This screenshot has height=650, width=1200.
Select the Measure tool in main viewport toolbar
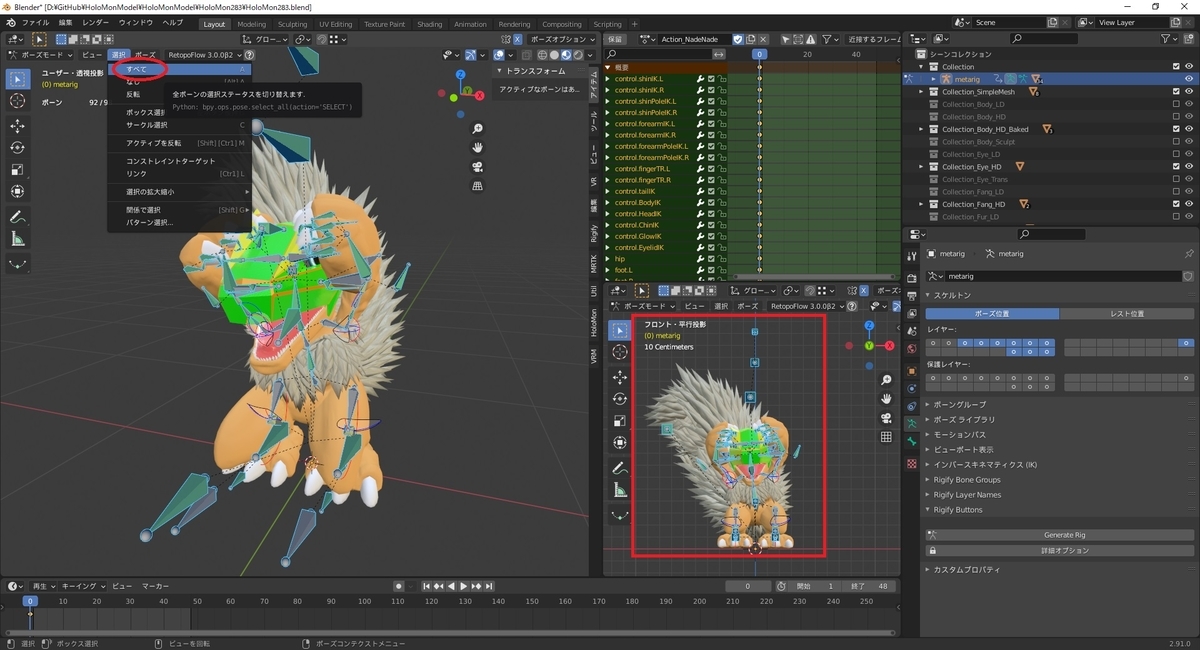18,240
